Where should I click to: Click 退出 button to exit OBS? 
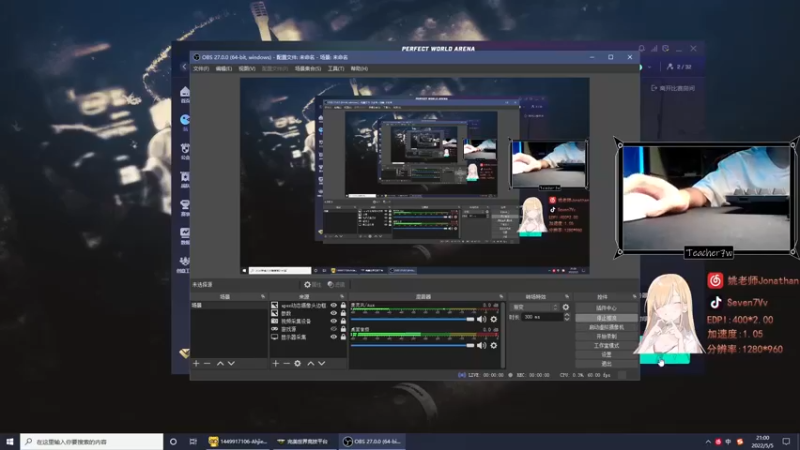(x=606, y=364)
